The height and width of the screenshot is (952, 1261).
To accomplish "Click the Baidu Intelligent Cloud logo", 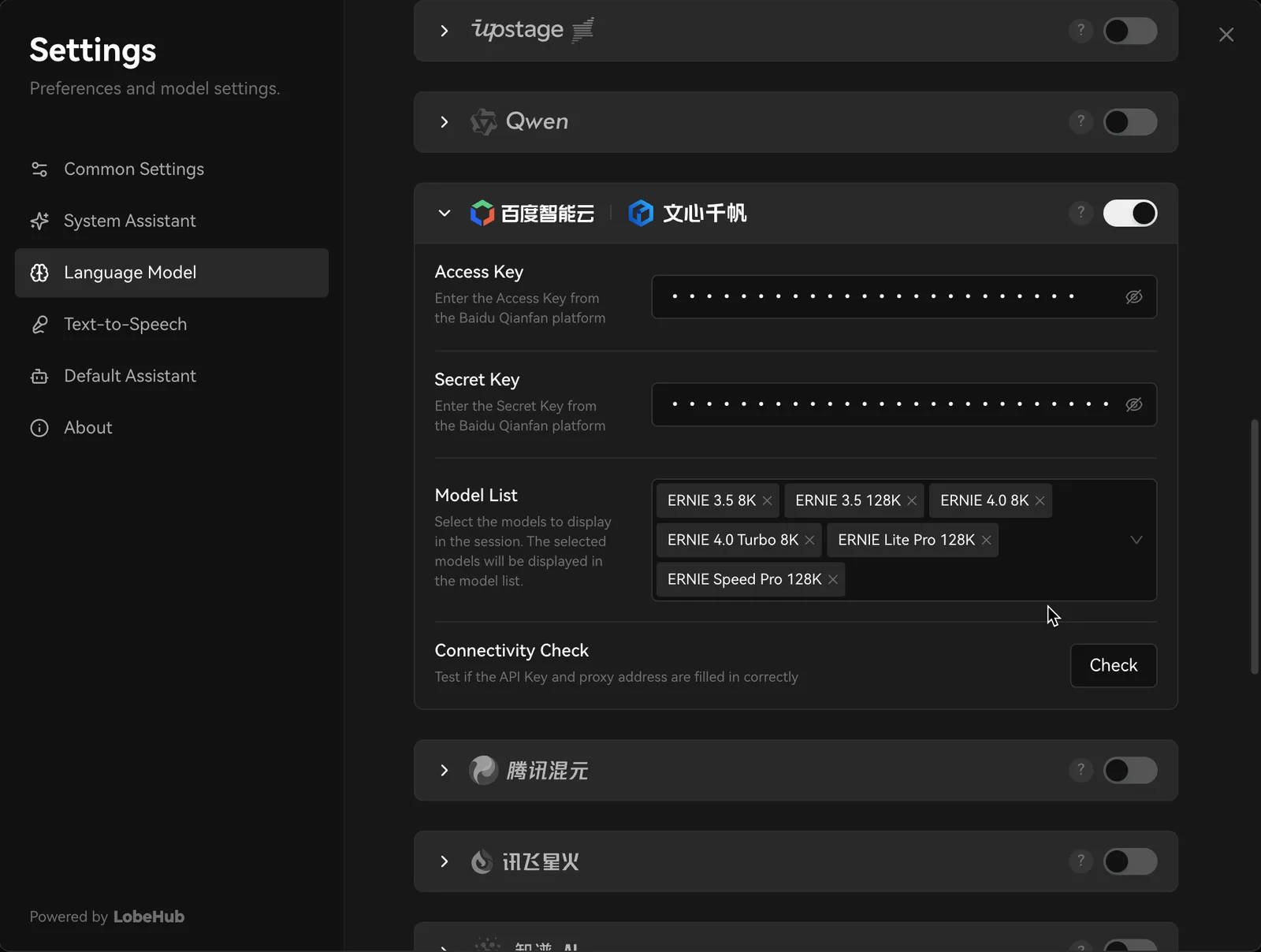I will pos(532,213).
